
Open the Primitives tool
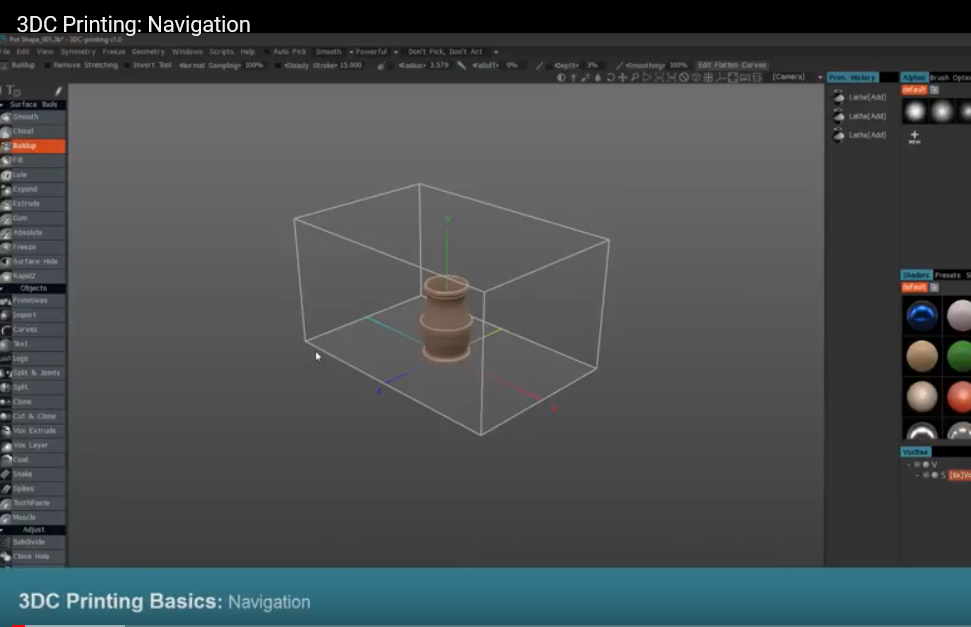pos(33,300)
